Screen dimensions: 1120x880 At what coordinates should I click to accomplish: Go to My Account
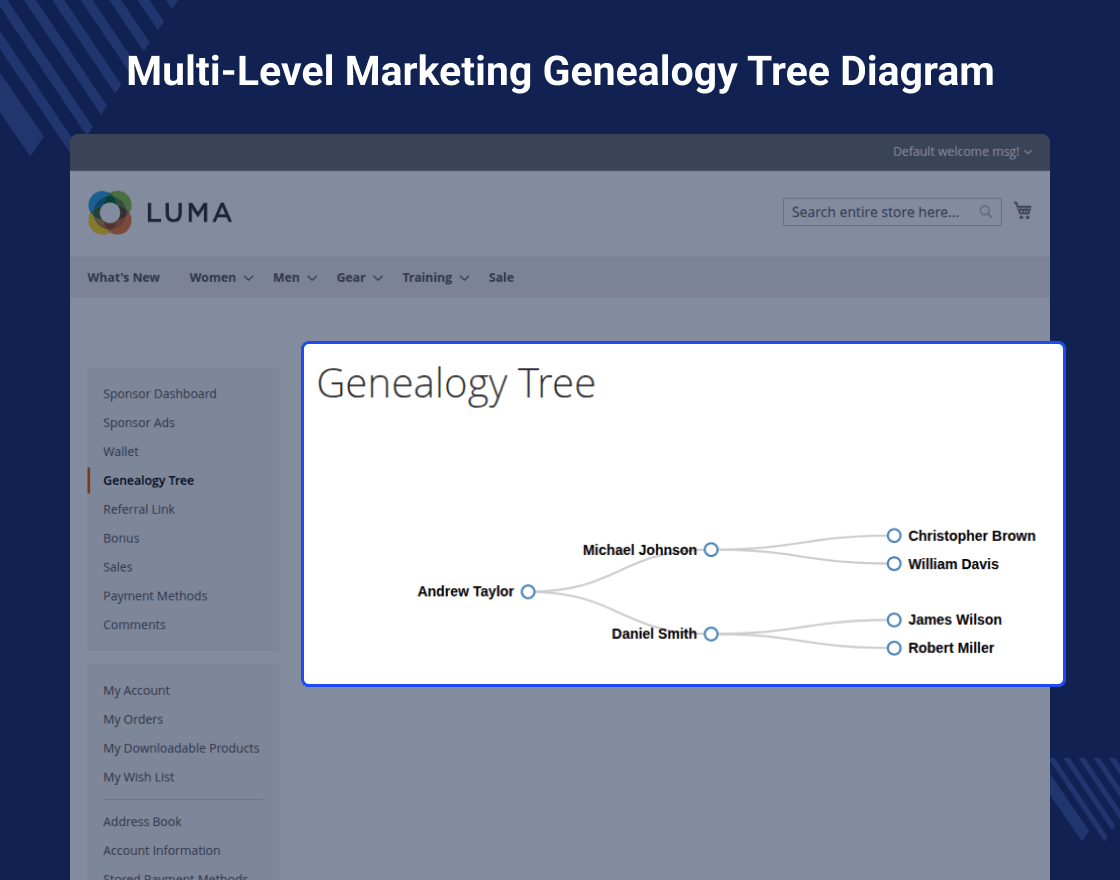(136, 691)
